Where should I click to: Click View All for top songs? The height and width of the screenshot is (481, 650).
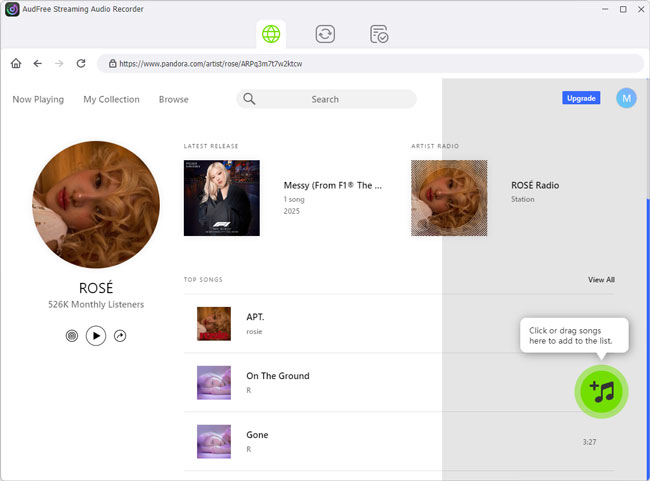[601, 280]
